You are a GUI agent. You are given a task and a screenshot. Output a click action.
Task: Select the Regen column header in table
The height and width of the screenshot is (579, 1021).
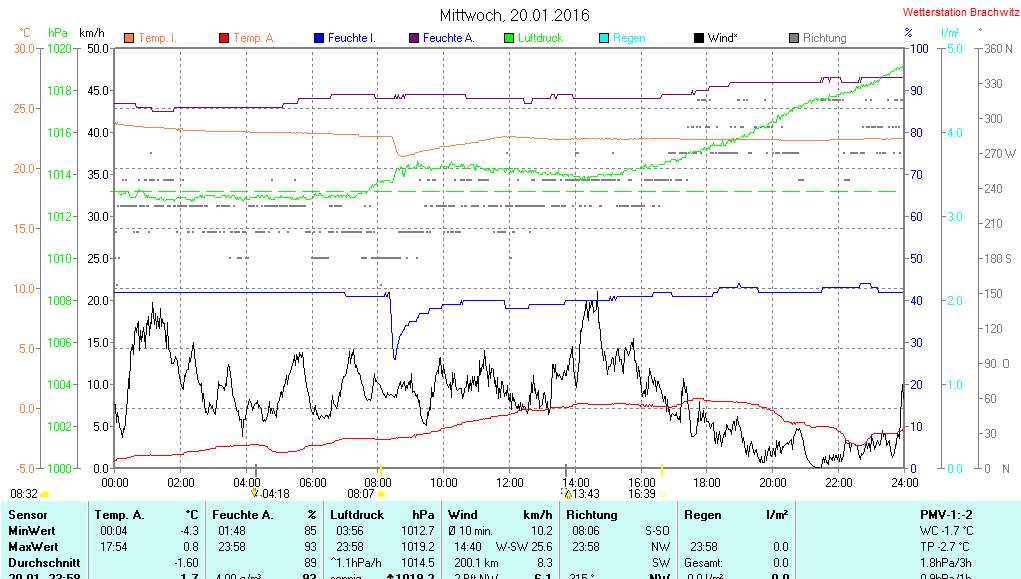click(702, 514)
